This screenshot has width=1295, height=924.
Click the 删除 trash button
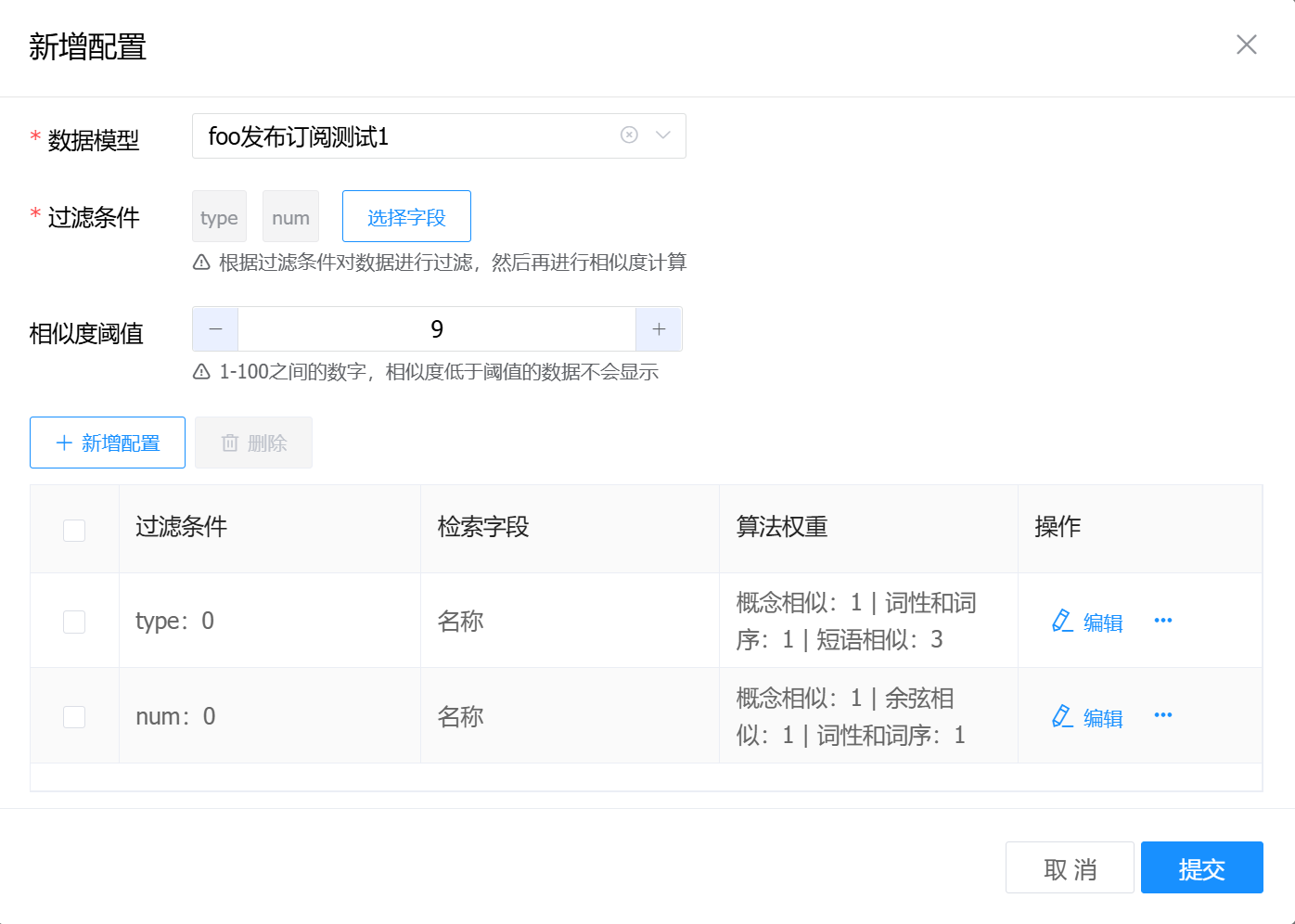pos(253,443)
